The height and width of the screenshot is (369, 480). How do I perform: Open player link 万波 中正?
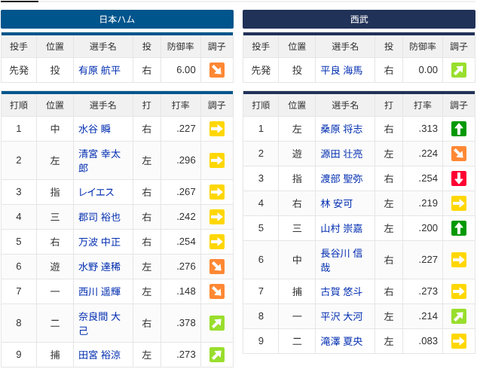99,242
